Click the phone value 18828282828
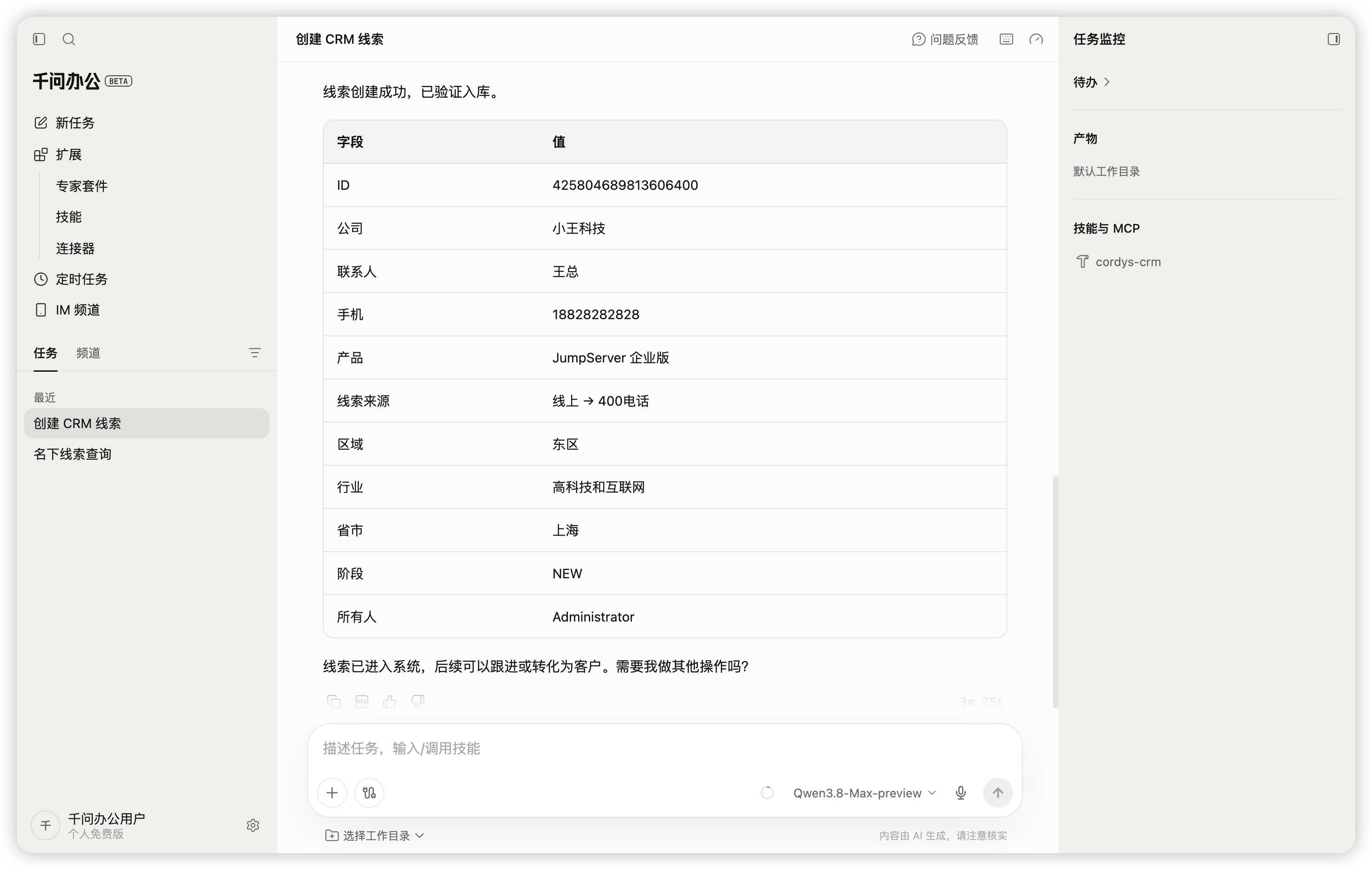1372x870 pixels. point(596,314)
